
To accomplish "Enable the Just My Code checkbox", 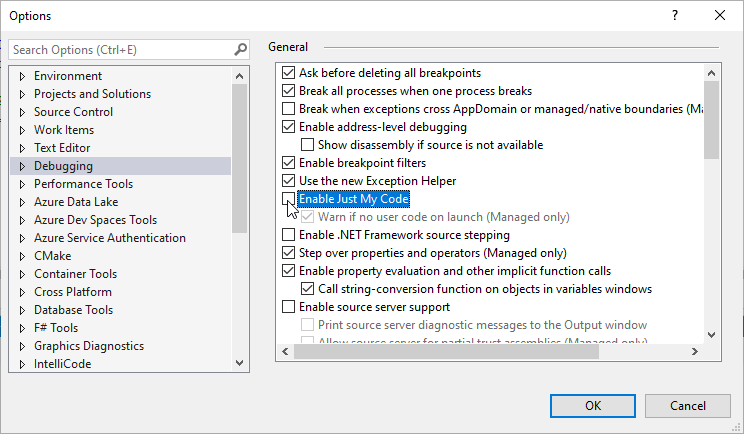I will [289, 199].
